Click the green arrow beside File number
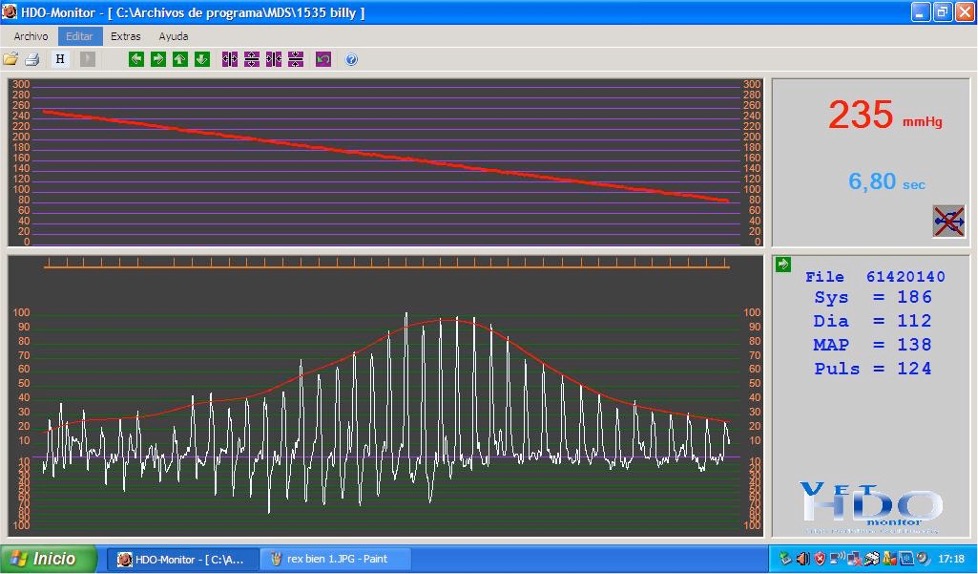Screen dimensions: 978x574 pyautogui.click(x=783, y=264)
